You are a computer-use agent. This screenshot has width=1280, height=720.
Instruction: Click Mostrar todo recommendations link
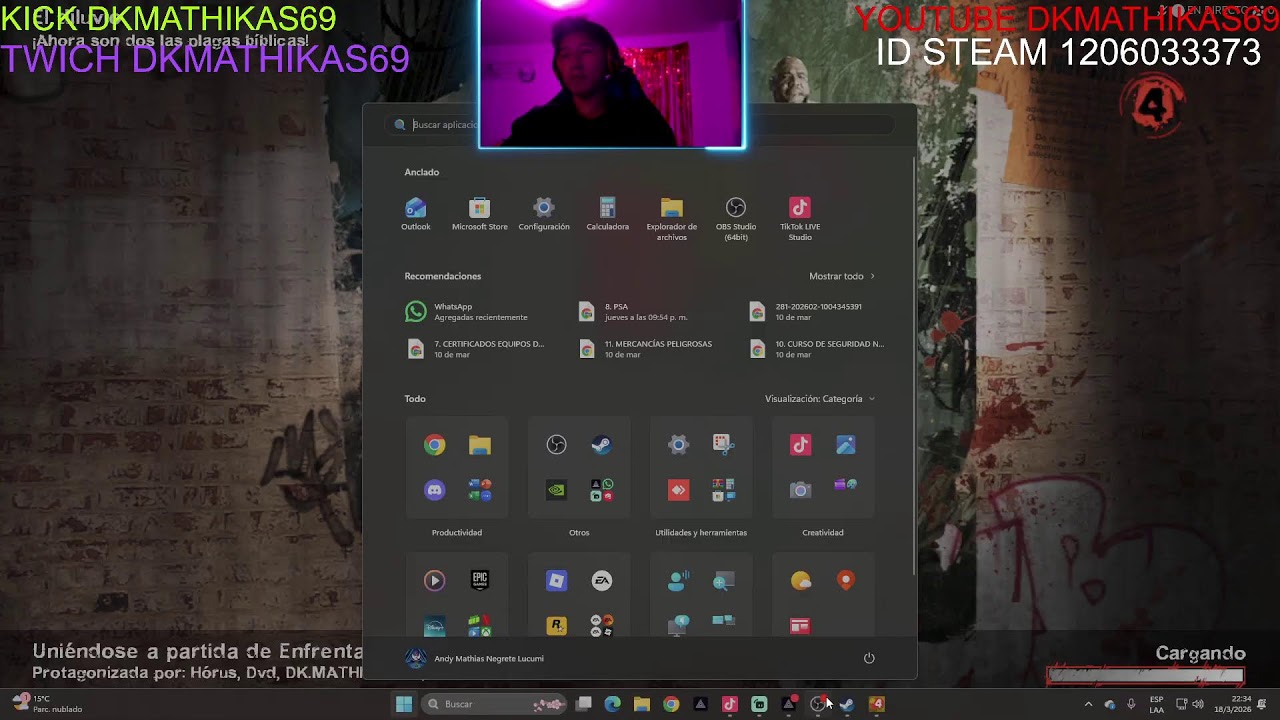[841, 276]
